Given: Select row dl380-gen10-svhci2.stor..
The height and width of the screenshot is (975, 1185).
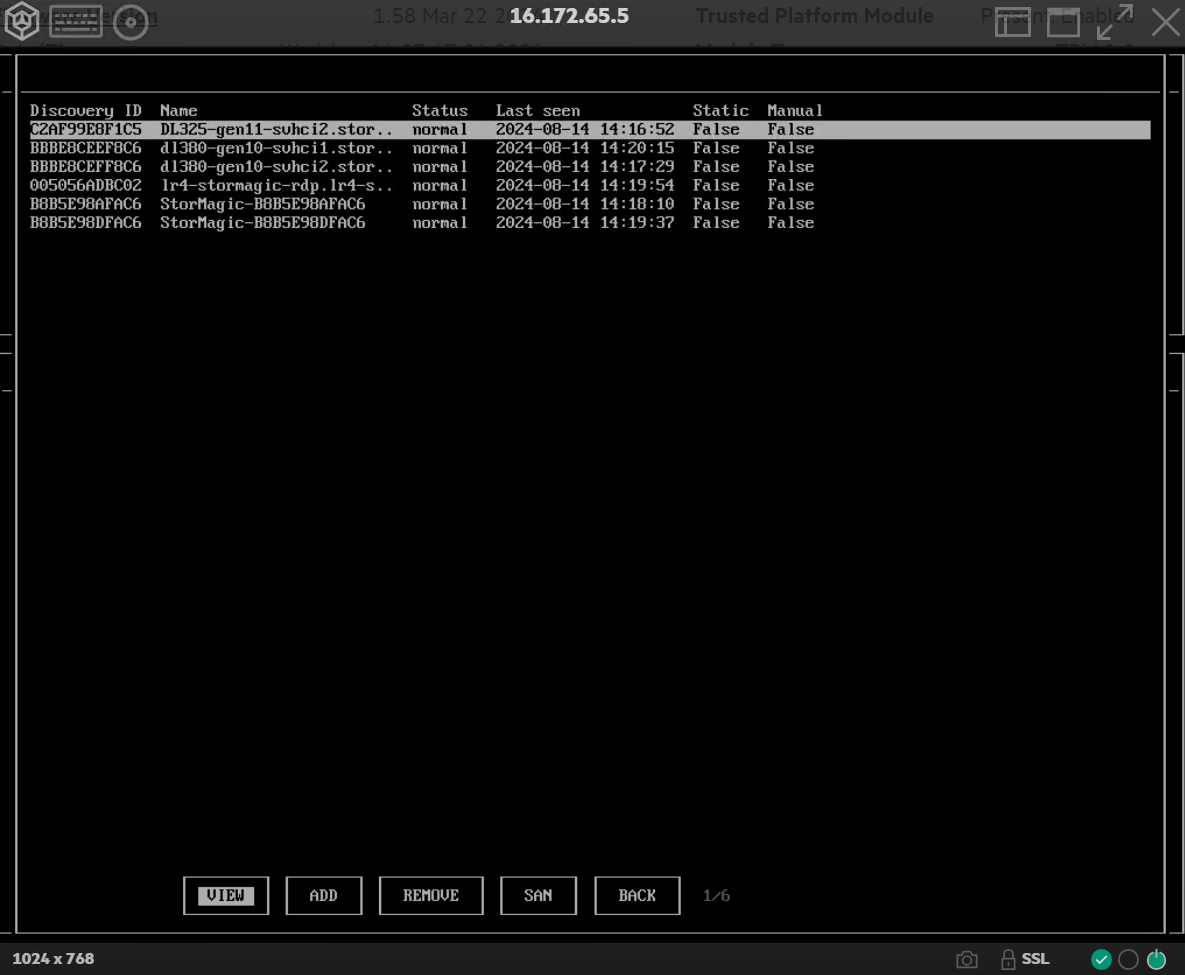Looking at the screenshot, I should coord(589,167).
